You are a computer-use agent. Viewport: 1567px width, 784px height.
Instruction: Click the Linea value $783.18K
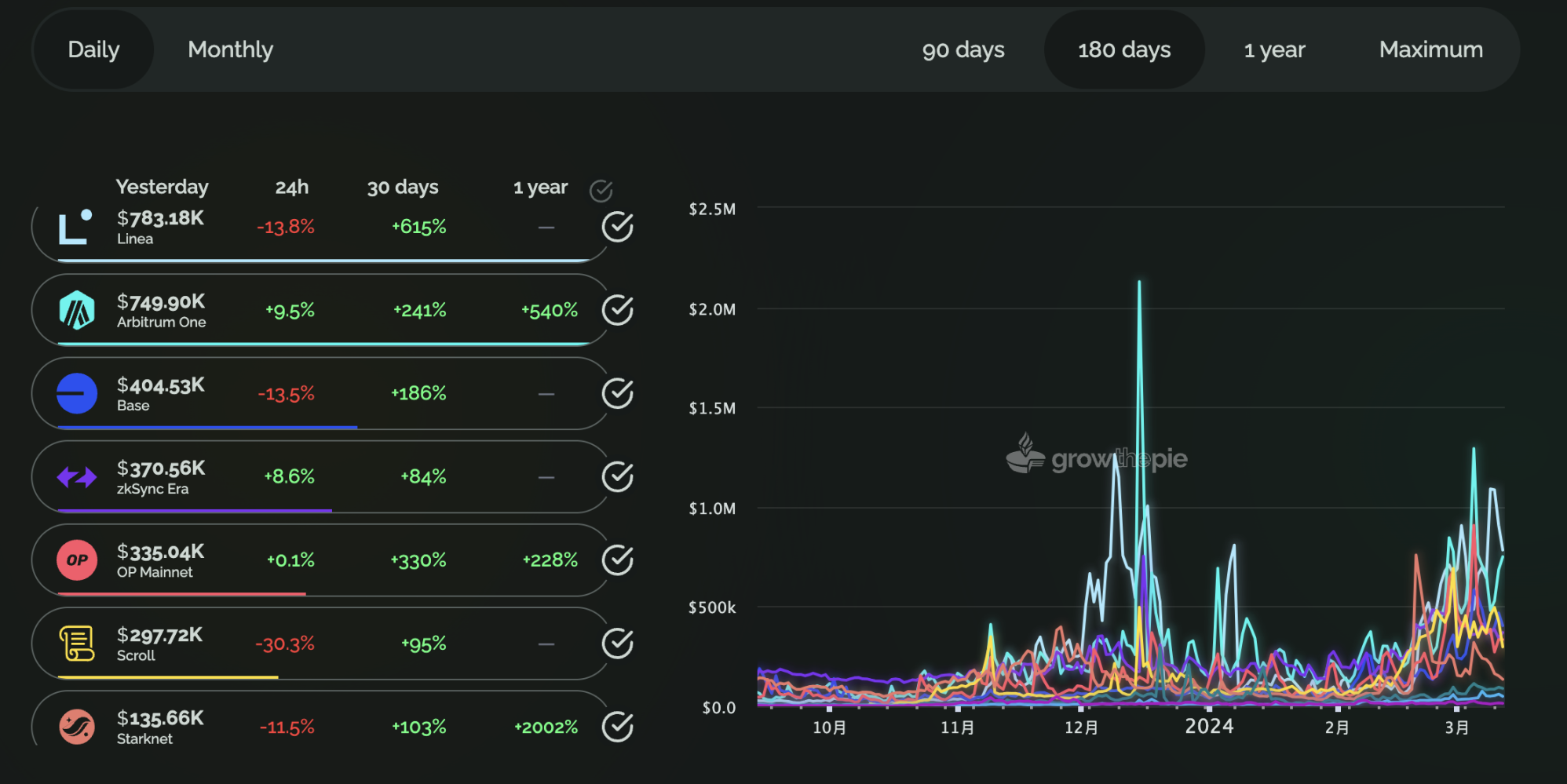(160, 218)
